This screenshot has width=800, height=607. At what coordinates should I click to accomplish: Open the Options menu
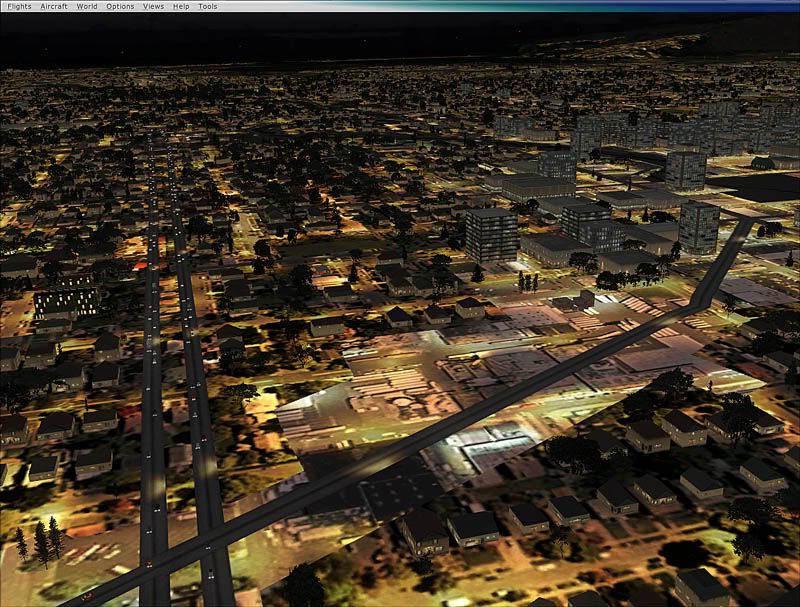[x=120, y=6]
